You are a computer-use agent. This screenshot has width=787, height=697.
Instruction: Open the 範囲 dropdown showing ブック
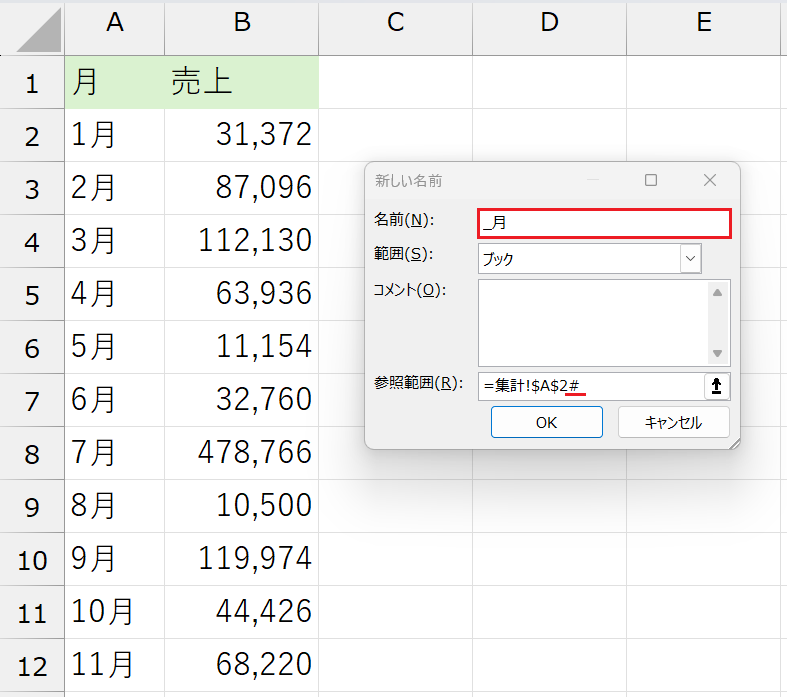tap(691, 258)
